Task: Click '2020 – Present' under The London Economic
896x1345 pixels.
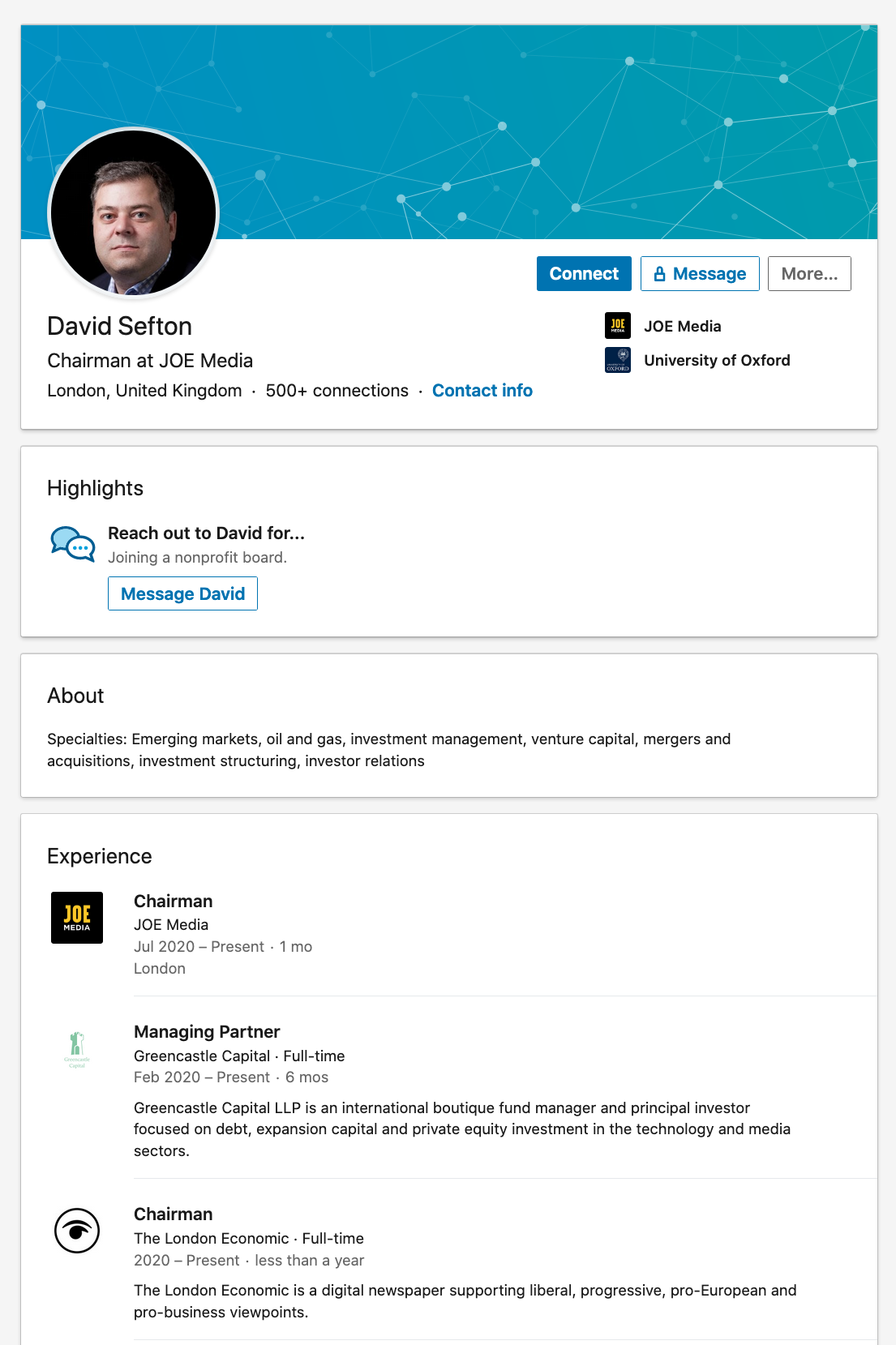Action: (x=186, y=1261)
